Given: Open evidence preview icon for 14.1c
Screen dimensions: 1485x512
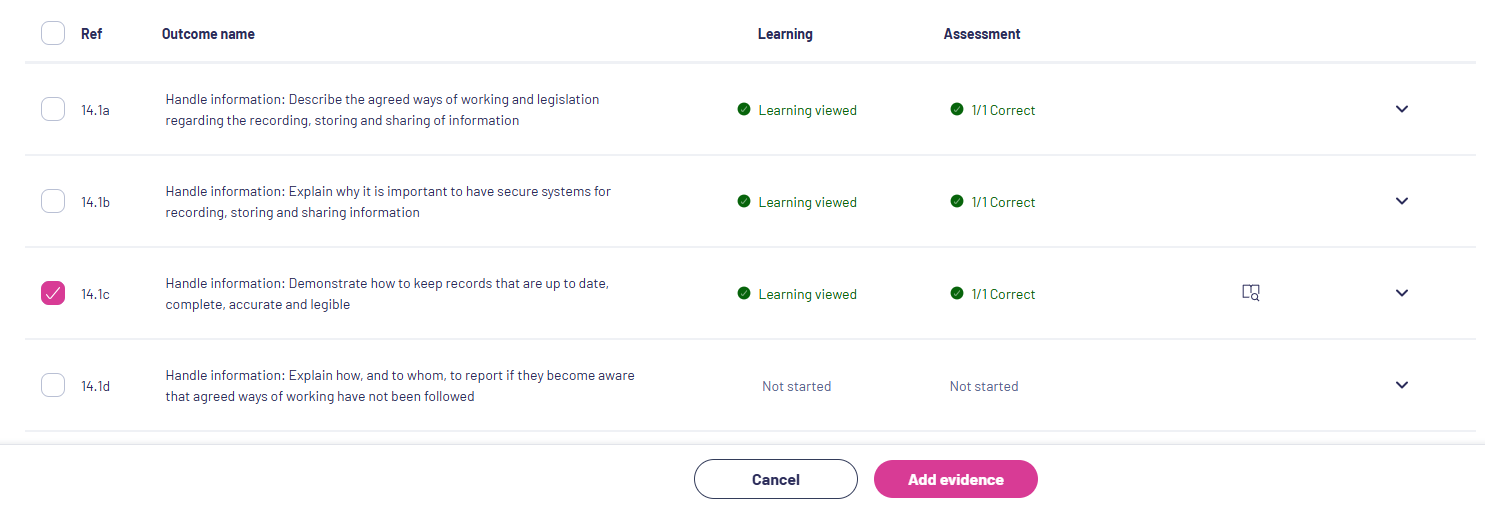Looking at the screenshot, I should point(1250,293).
